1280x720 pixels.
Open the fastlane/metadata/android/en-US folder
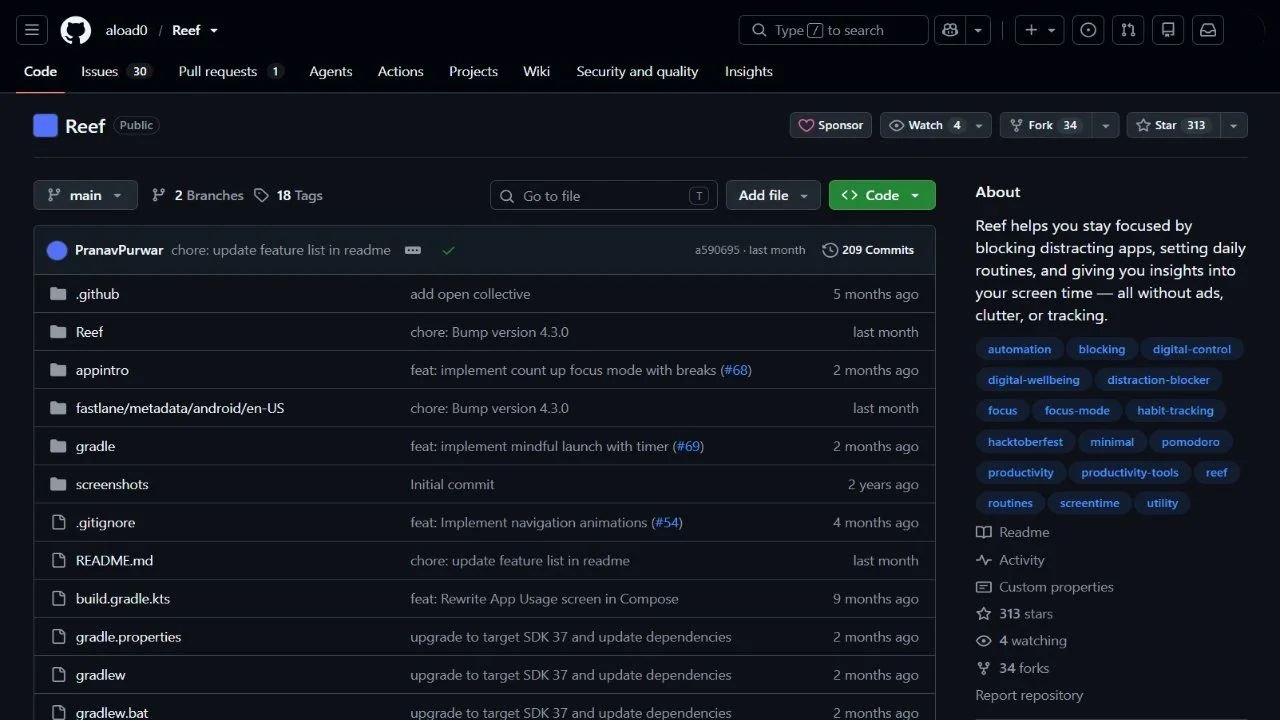[180, 408]
